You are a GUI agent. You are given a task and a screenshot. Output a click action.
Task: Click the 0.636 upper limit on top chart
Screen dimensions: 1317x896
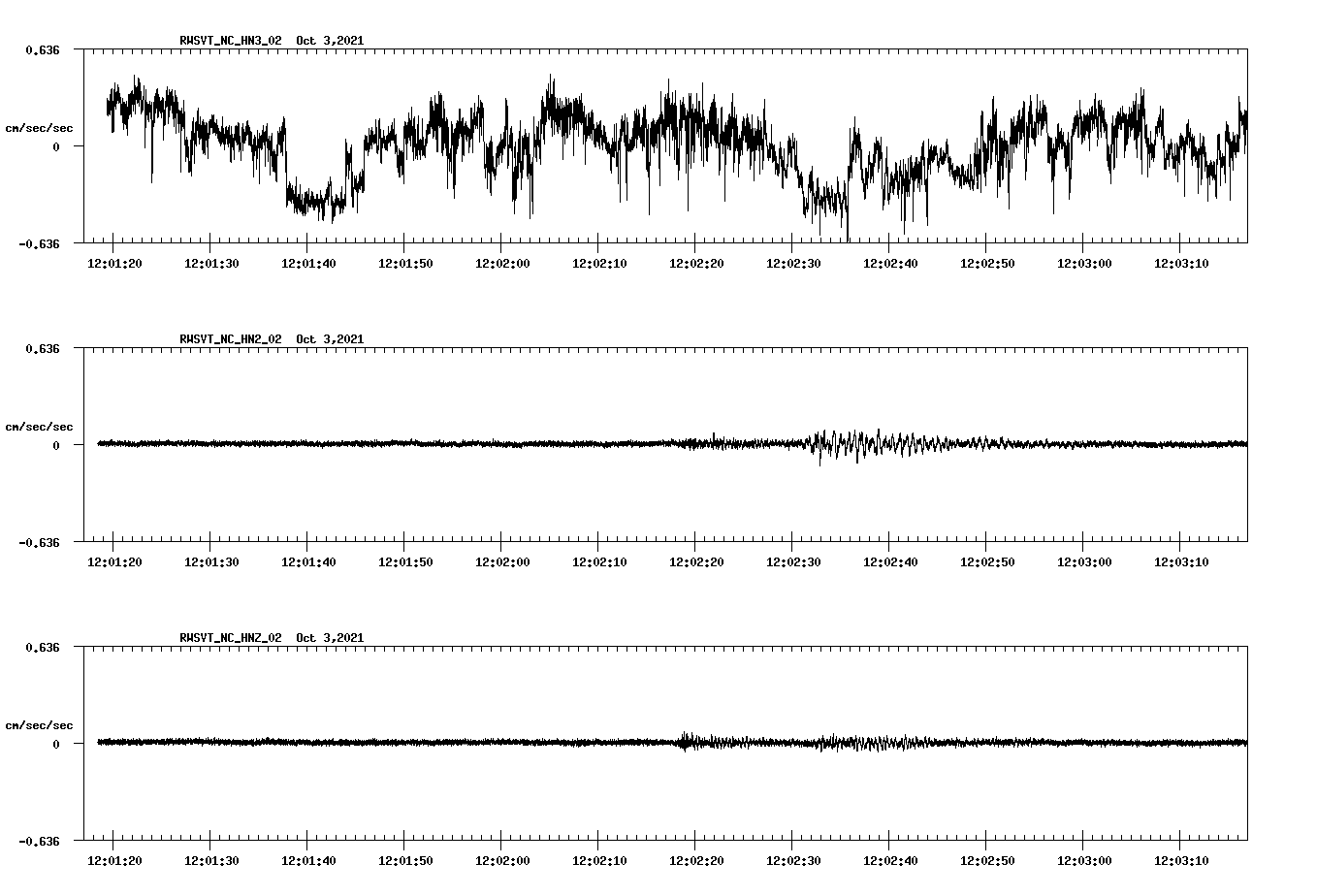(x=42, y=48)
